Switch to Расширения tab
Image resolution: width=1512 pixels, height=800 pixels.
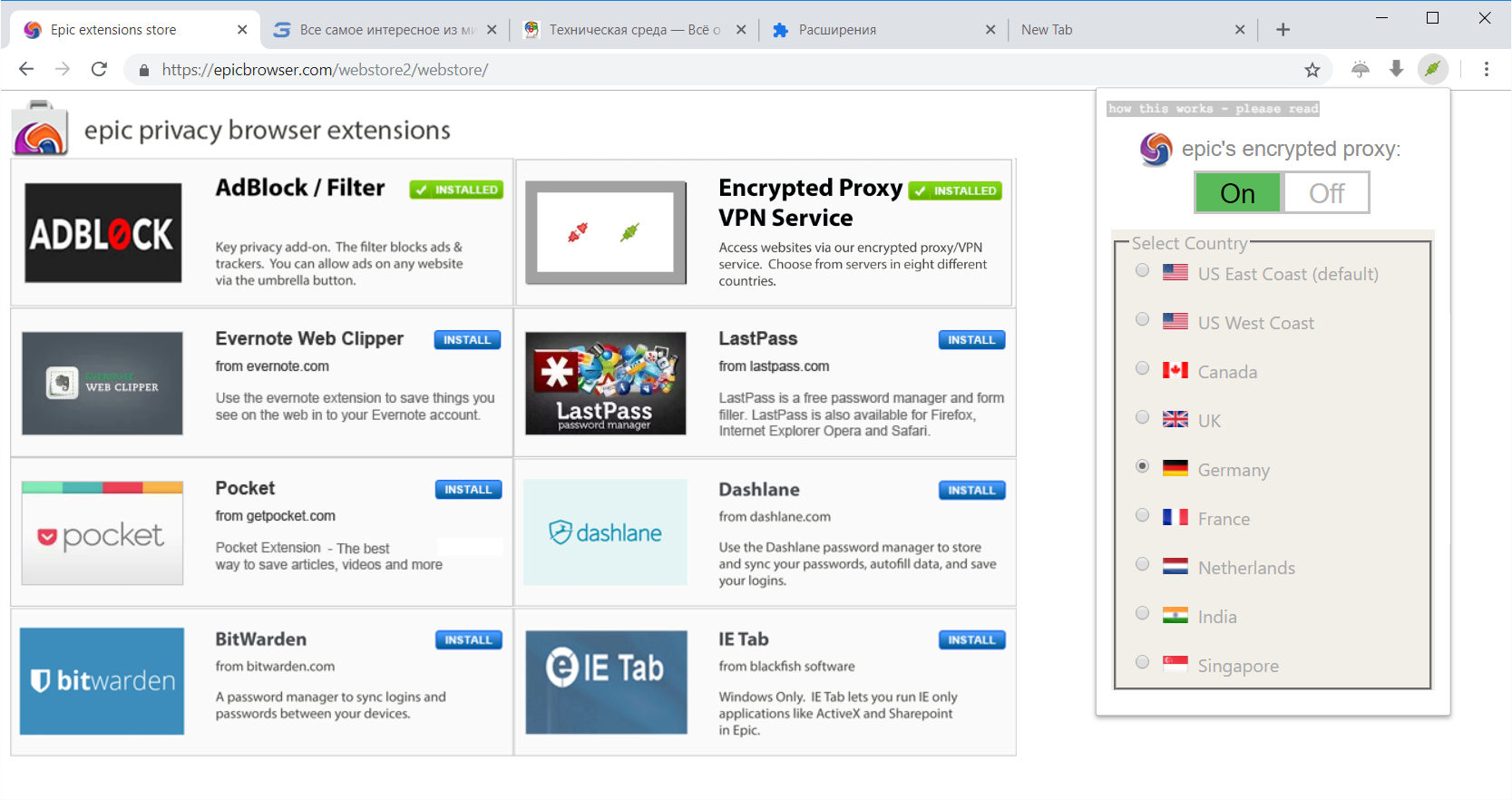883,30
